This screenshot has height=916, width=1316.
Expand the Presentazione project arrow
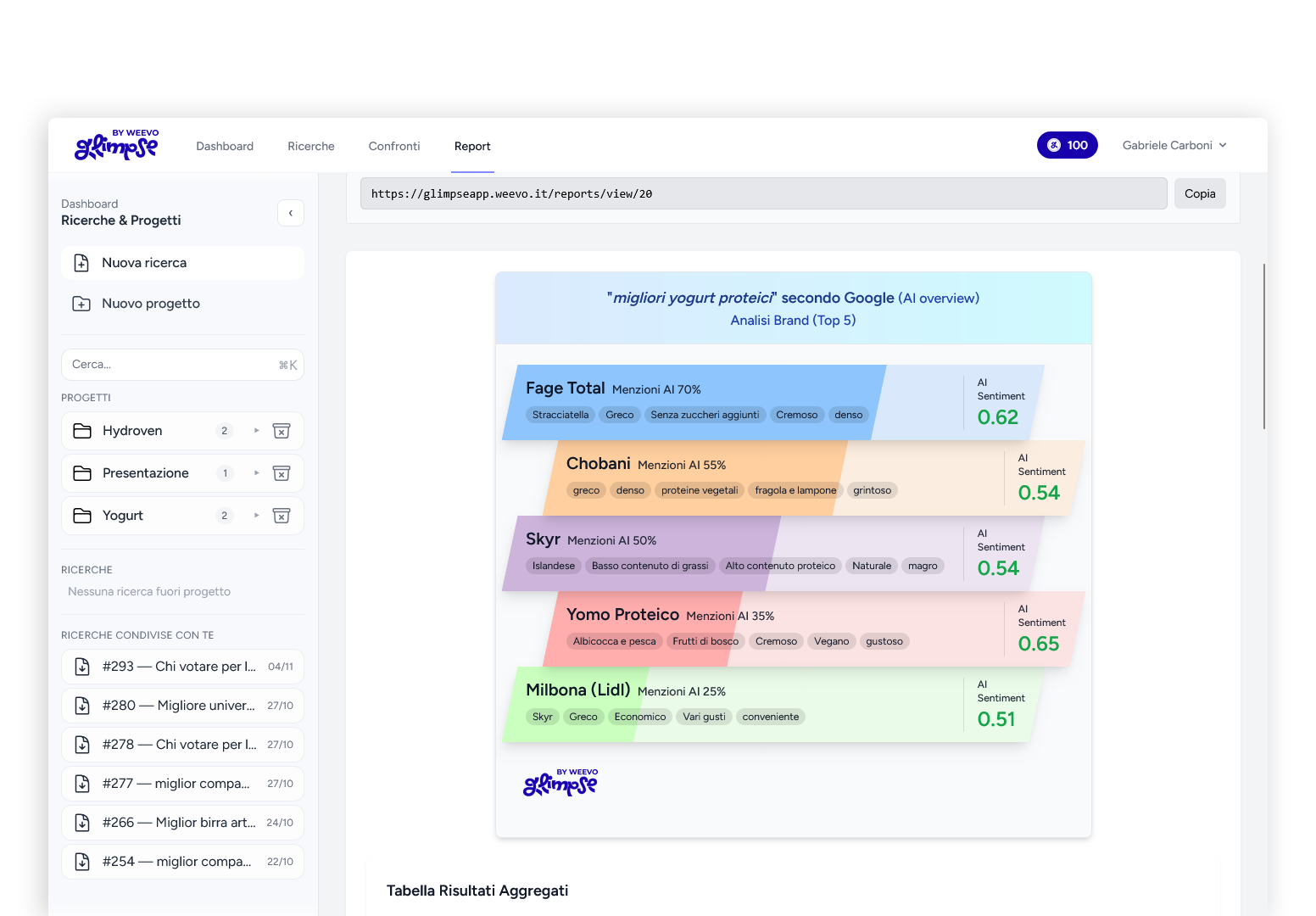point(256,473)
